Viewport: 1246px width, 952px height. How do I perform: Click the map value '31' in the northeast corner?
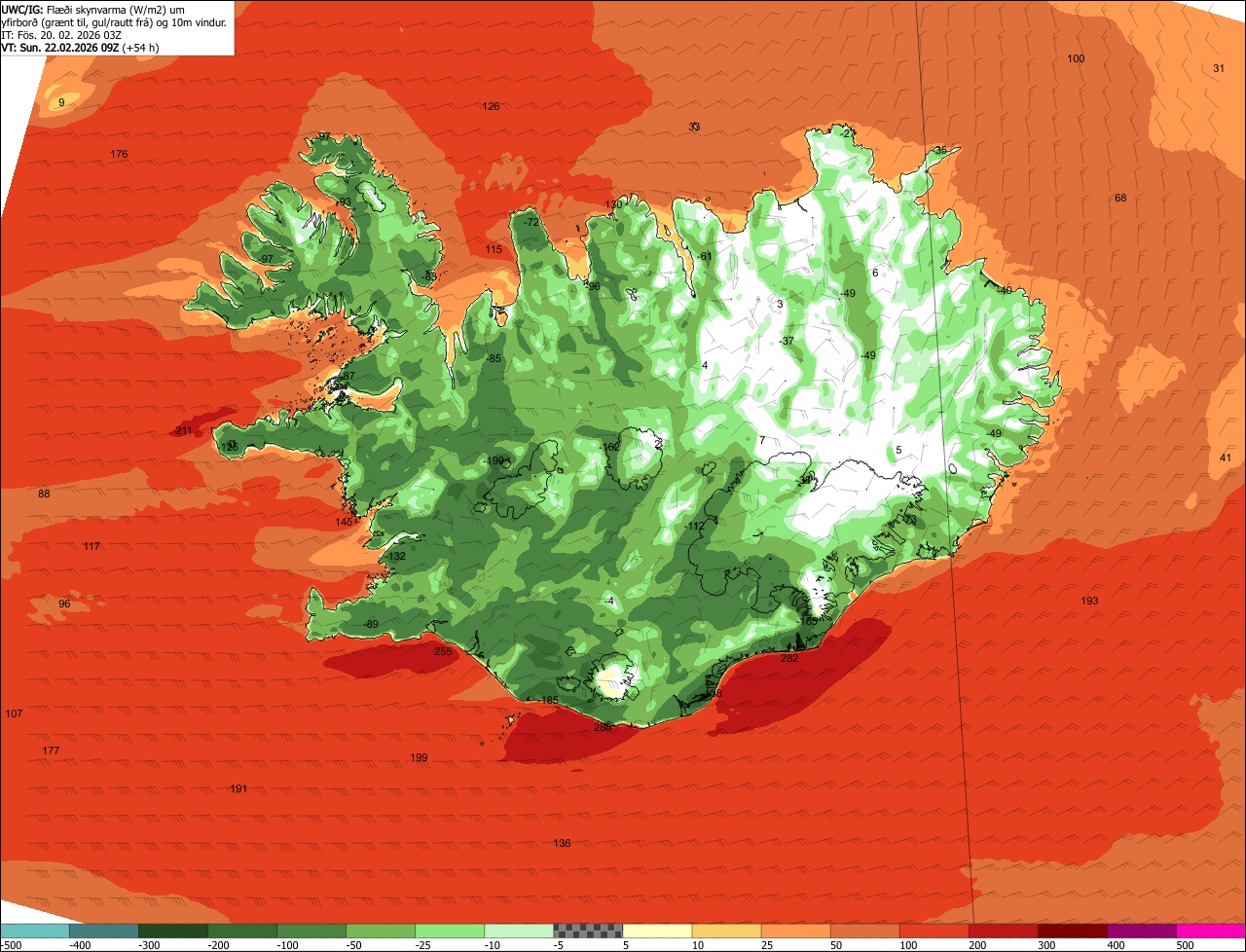coord(1219,68)
